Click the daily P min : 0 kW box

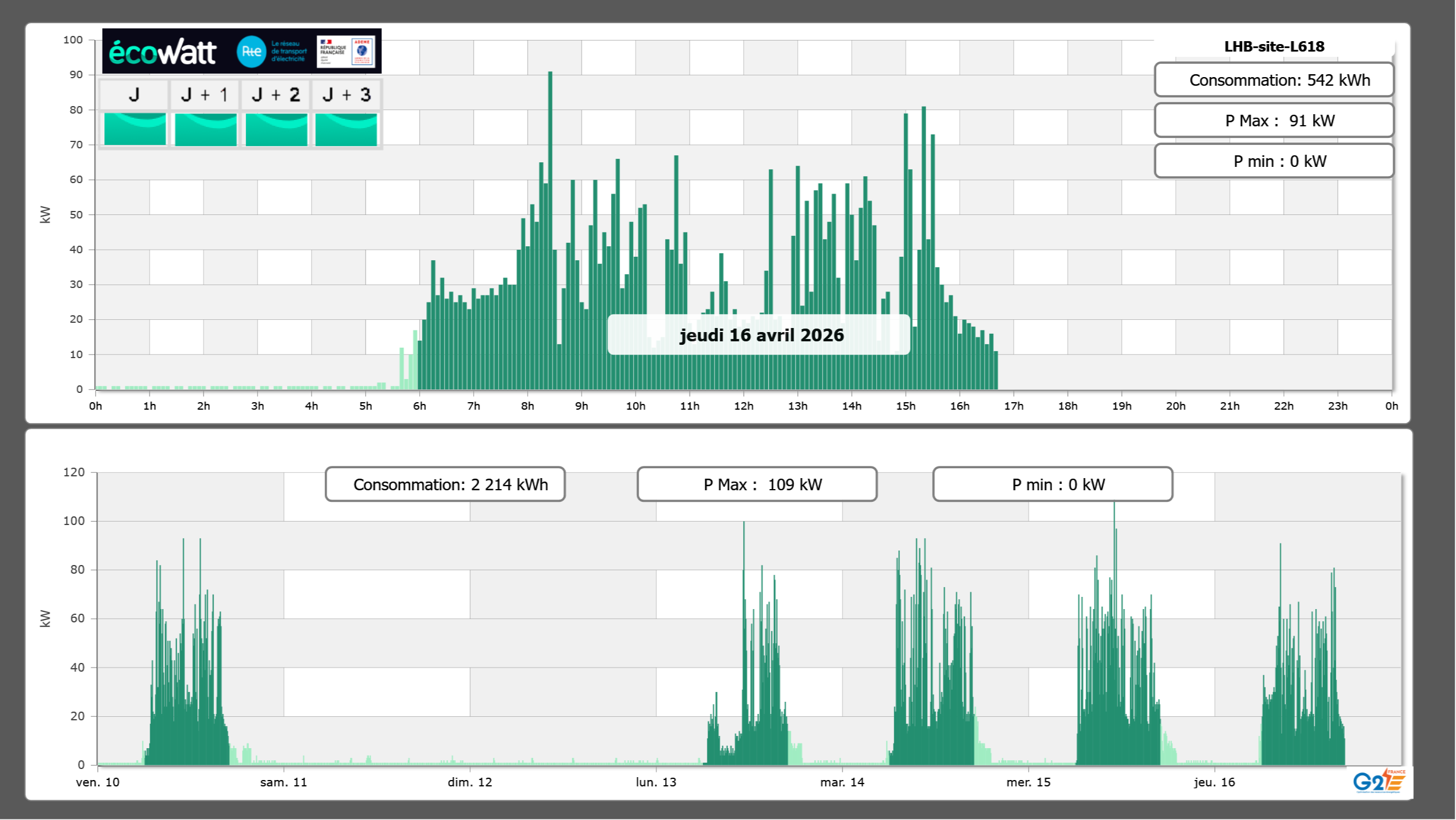point(1273,161)
